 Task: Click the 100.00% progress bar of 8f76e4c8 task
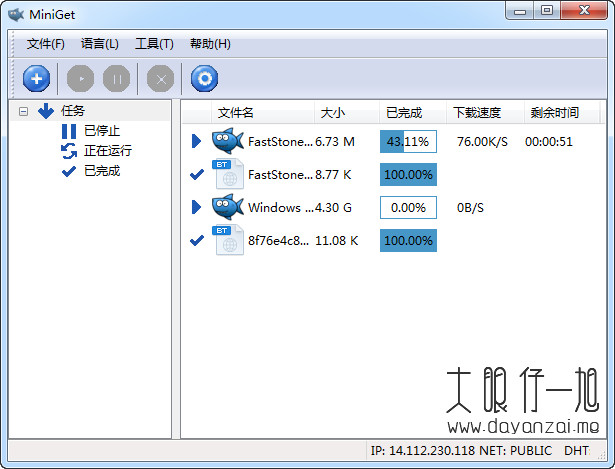(x=408, y=240)
